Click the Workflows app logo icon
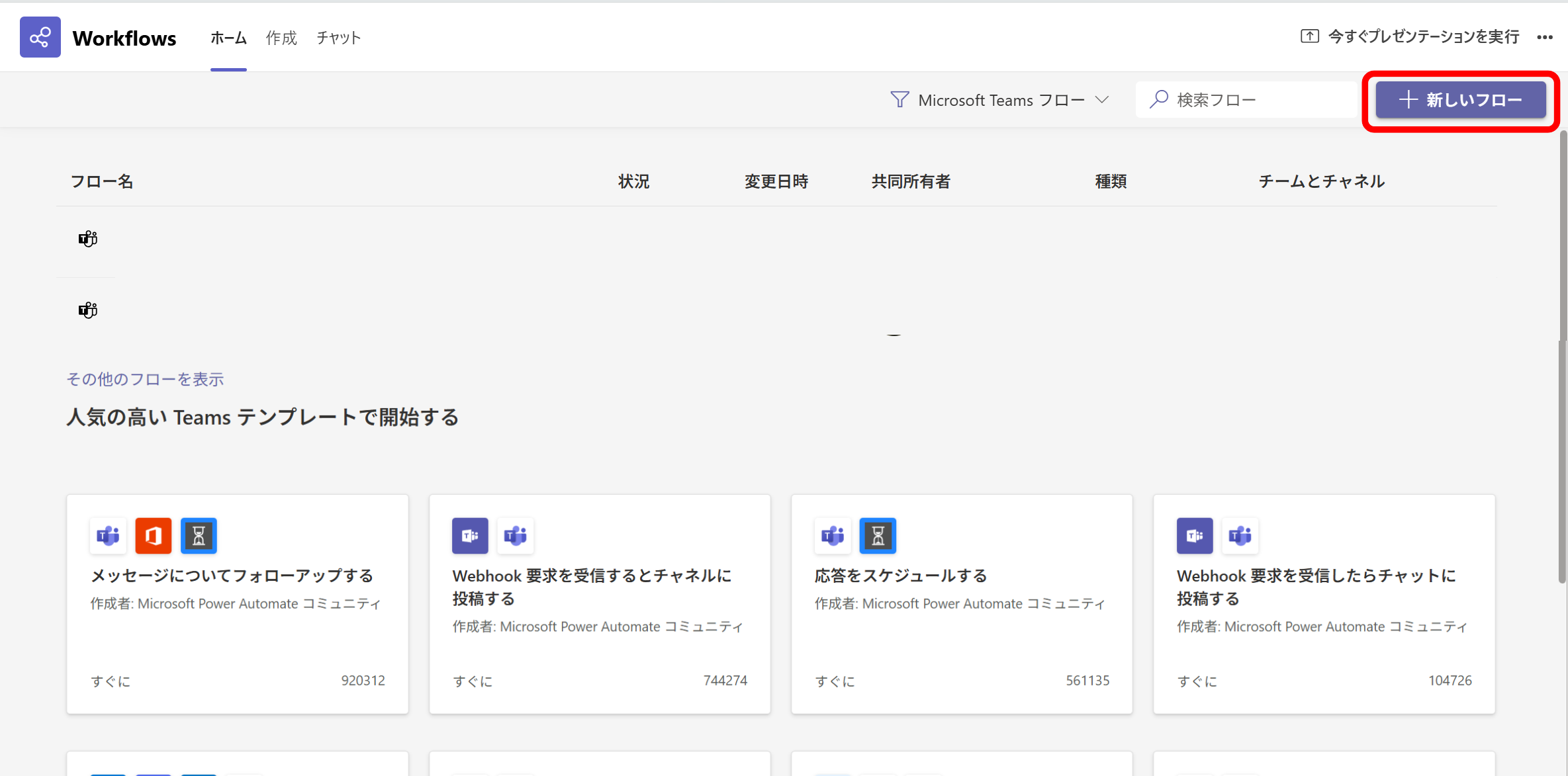1568x776 pixels. click(x=40, y=37)
